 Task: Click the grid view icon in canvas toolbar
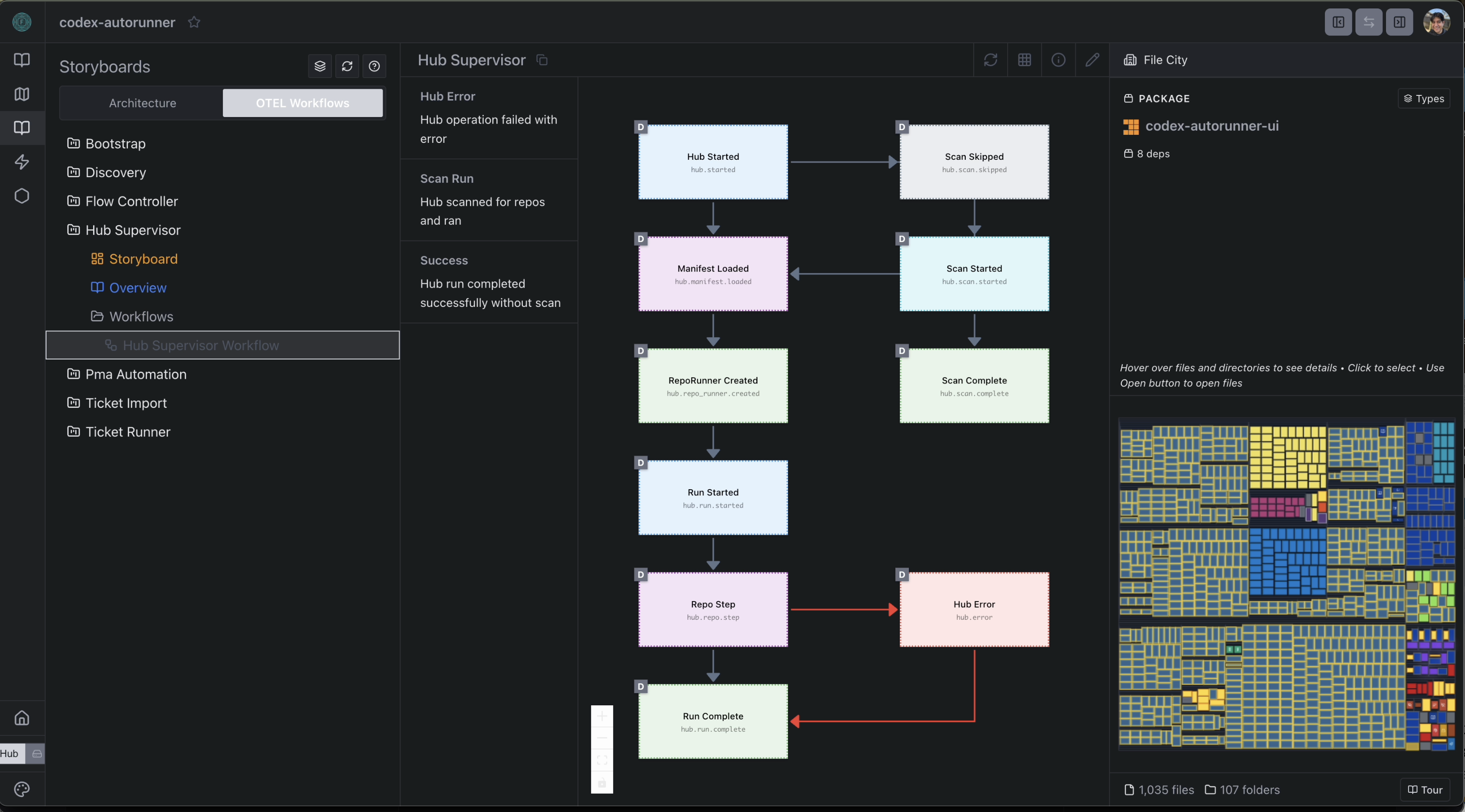click(x=1024, y=60)
